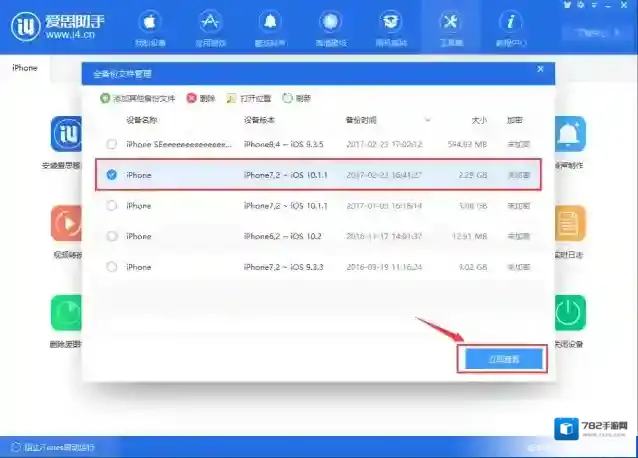The height and width of the screenshot is (458, 638).
Task: Click the green add other backup file icon
Action: tap(105, 98)
